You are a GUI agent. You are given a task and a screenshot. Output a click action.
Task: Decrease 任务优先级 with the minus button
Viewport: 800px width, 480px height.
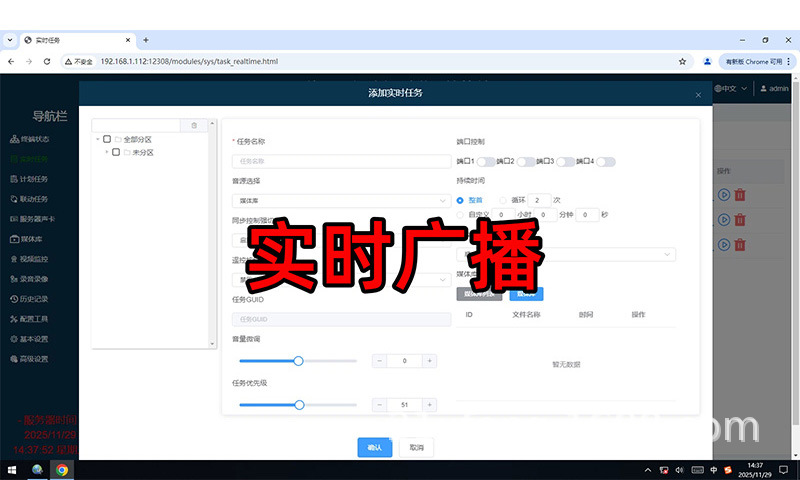379,405
